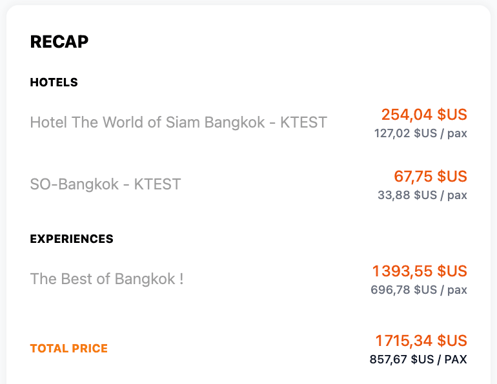497x384 pixels.
Task: Click the exclamation mark after Bangkok
Action: [x=181, y=279]
